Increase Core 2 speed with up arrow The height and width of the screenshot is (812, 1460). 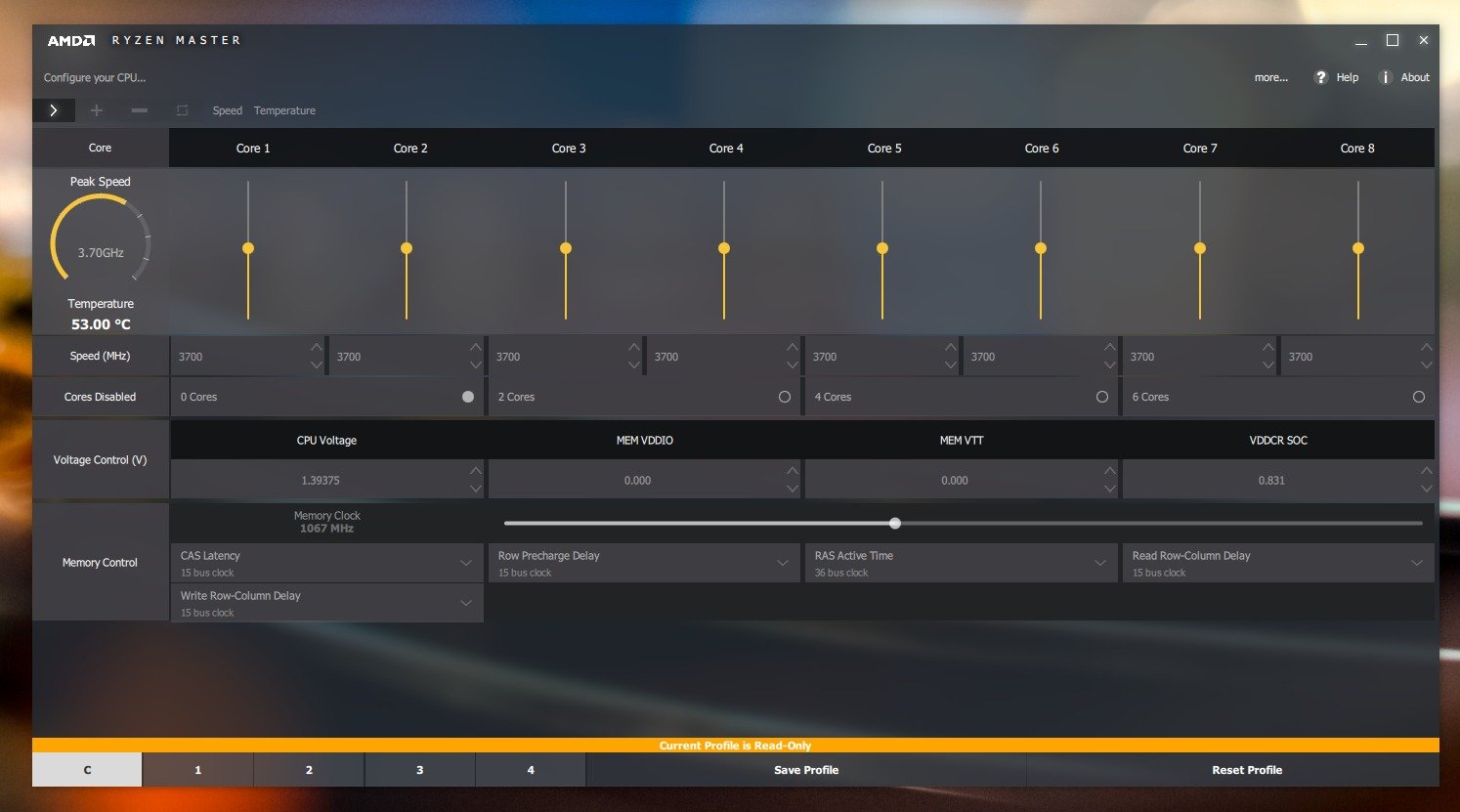coord(475,347)
